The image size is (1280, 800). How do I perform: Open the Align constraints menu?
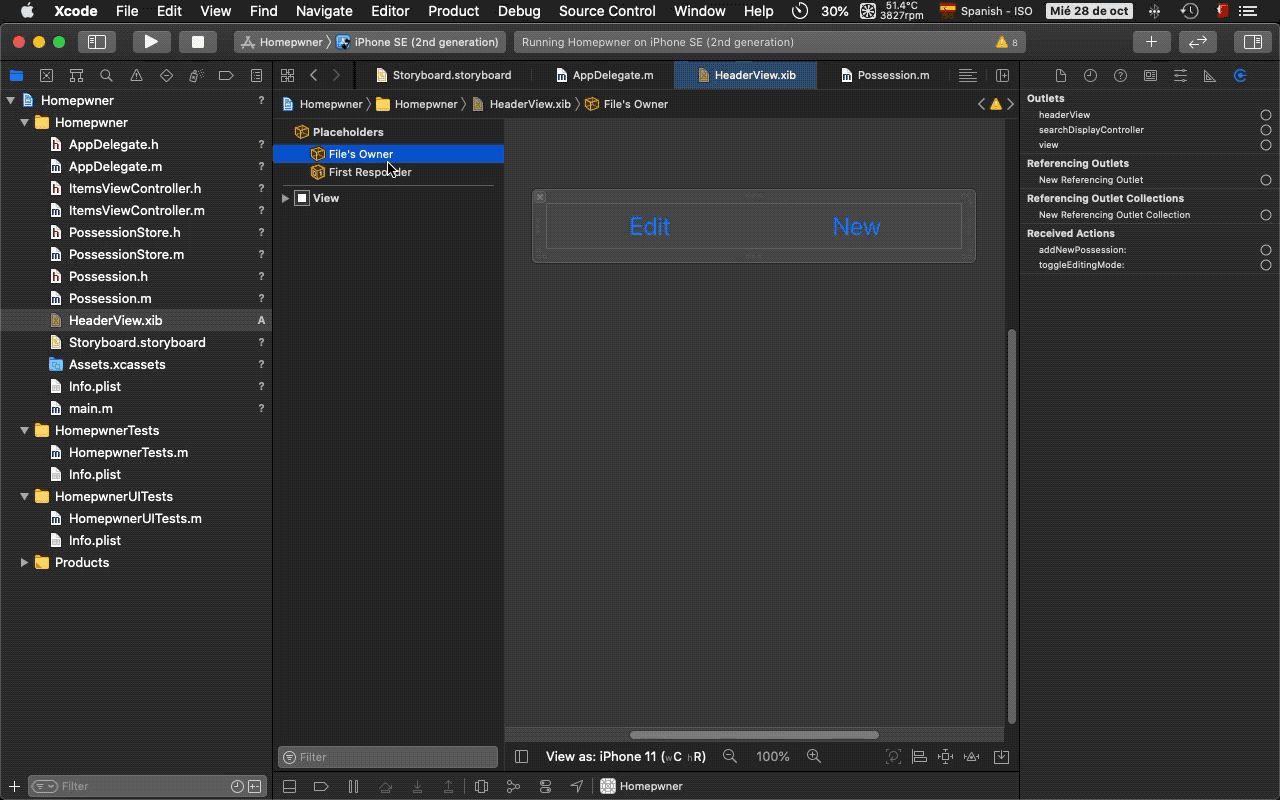point(919,757)
